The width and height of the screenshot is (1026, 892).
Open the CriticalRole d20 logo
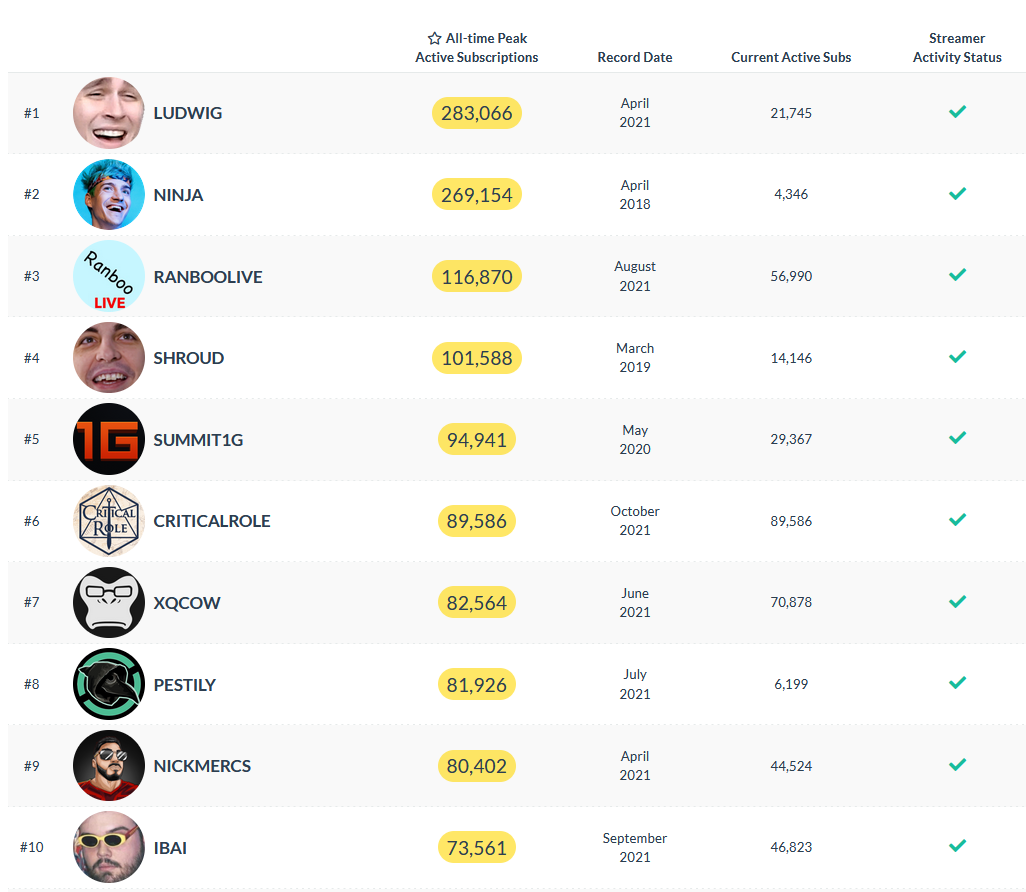(x=108, y=520)
